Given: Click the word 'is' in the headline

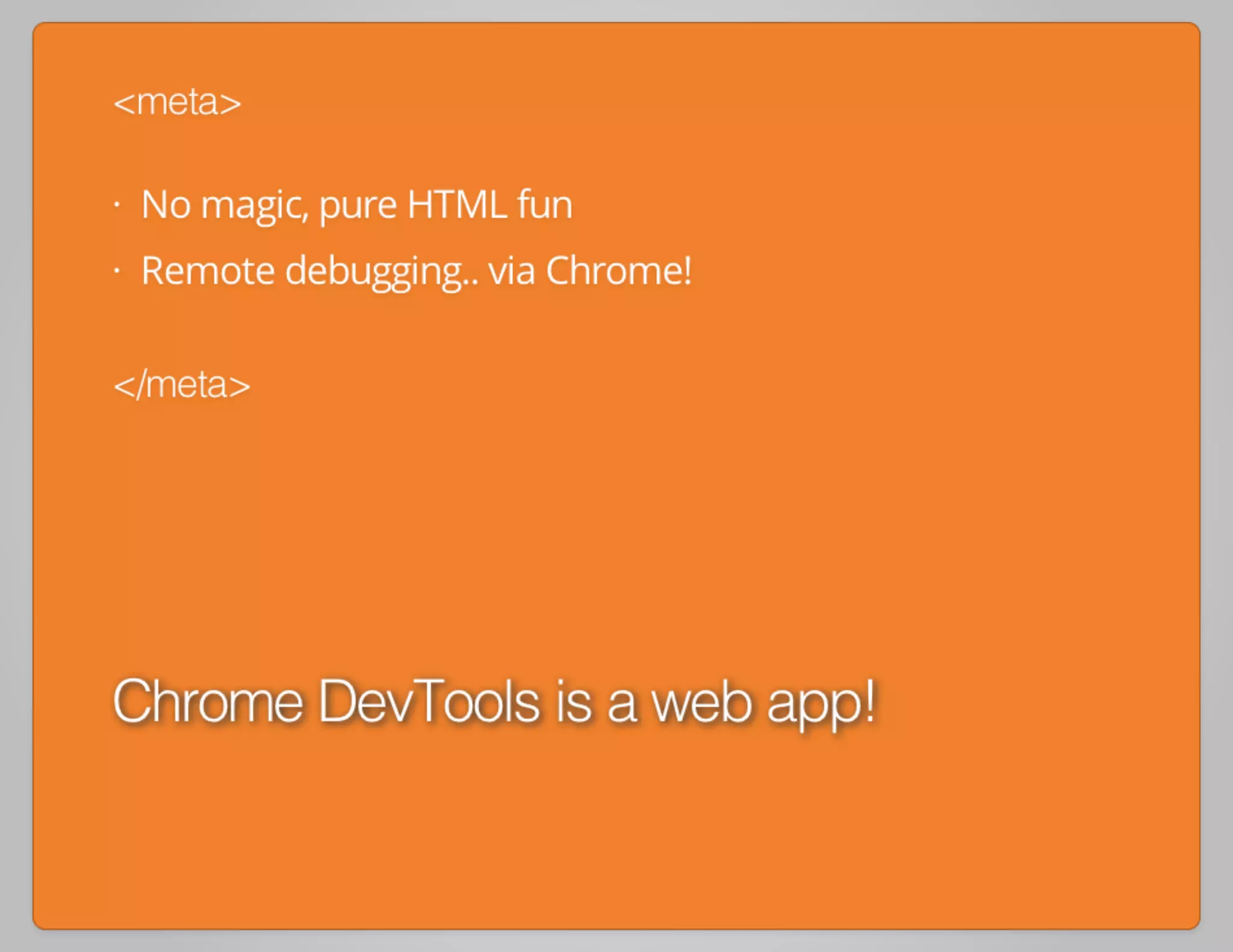Looking at the screenshot, I should pos(573,701).
